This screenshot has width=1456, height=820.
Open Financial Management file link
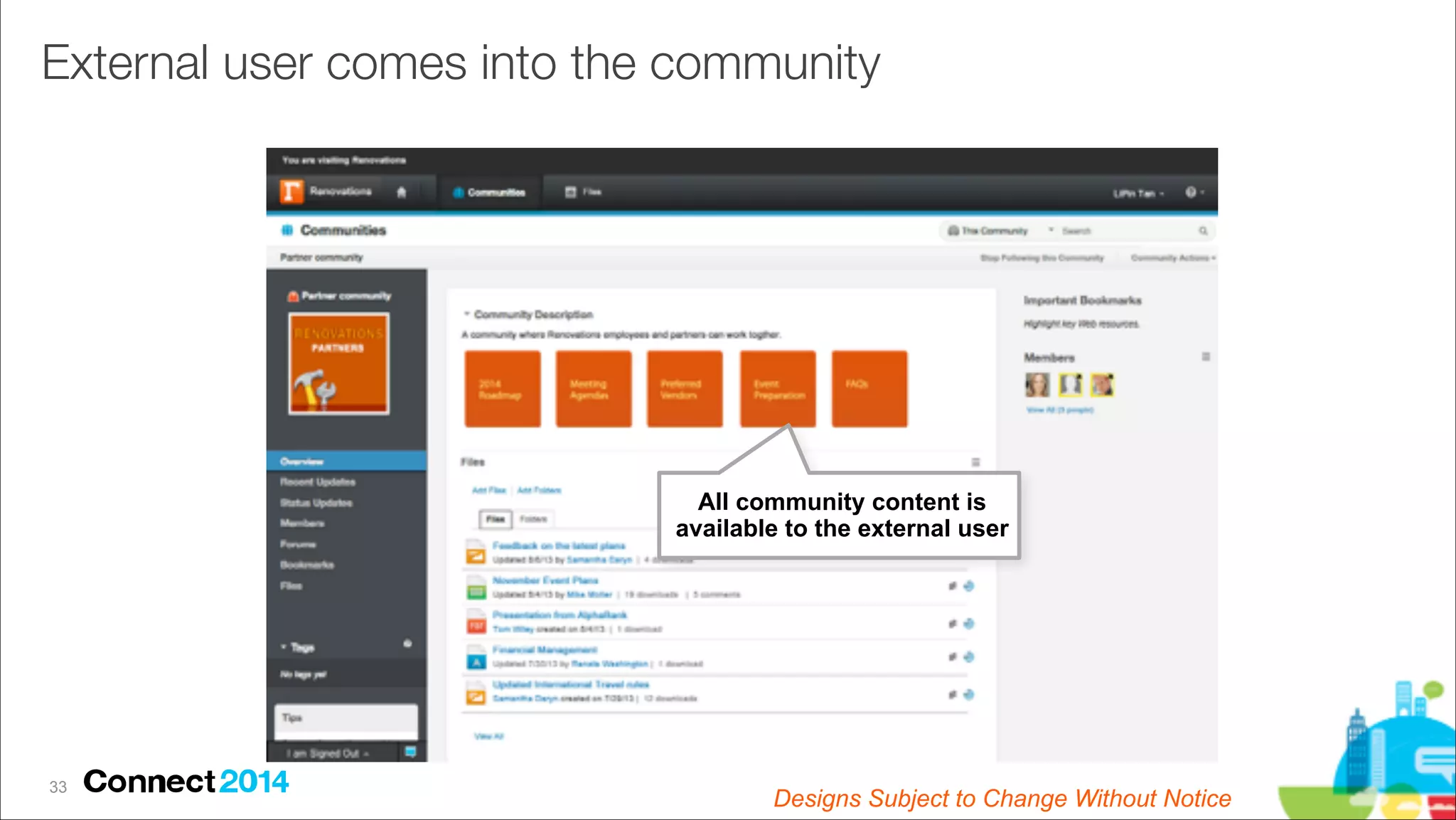click(x=545, y=650)
